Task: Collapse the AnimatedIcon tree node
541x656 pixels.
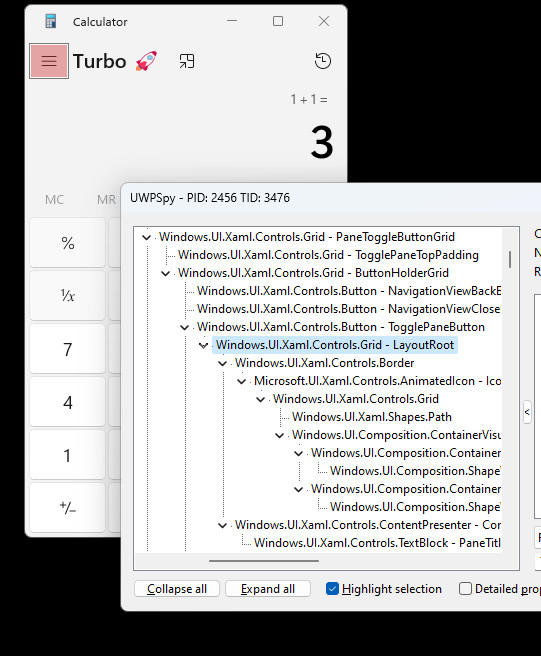Action: pos(241,381)
